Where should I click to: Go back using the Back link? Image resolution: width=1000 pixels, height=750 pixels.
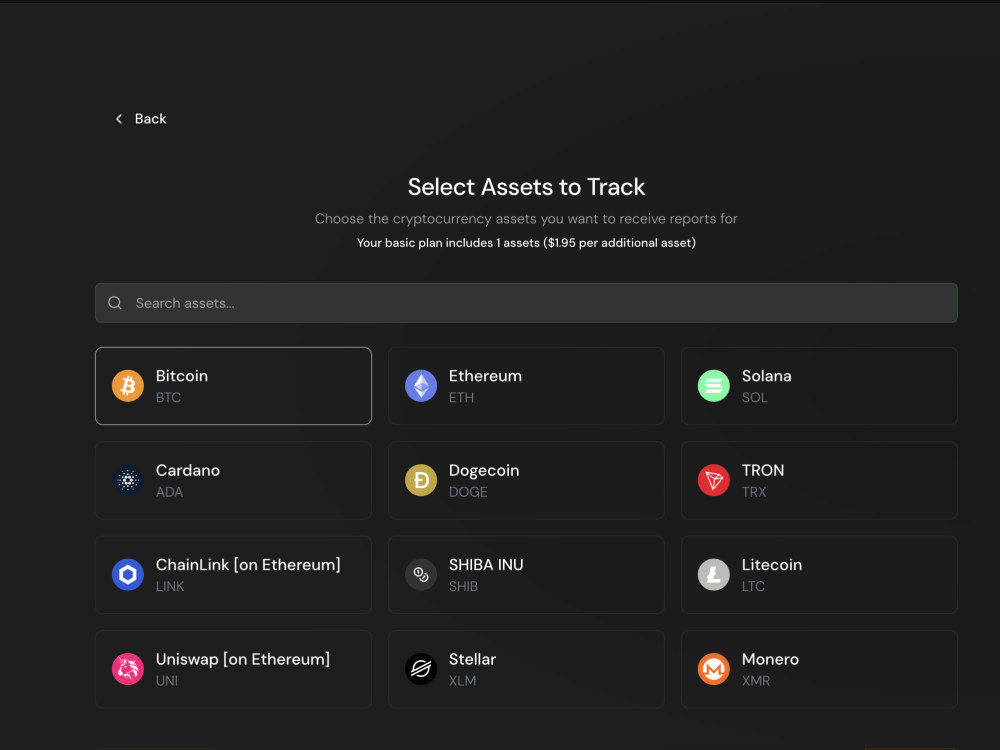point(141,119)
